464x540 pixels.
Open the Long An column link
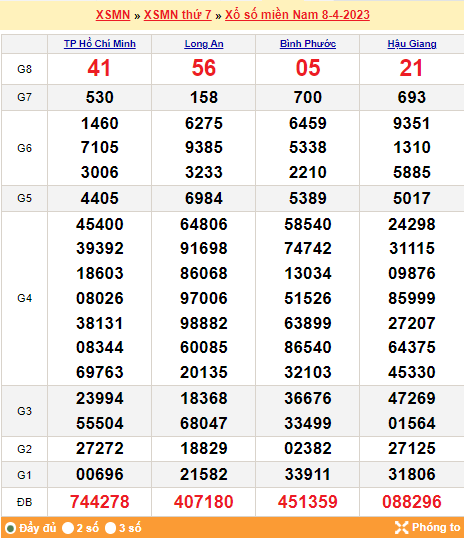coord(204,44)
